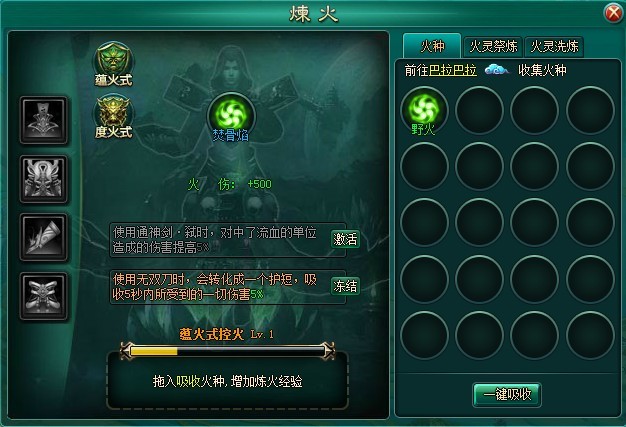Activate the 通神剑 skill with 激活

click(x=345, y=239)
